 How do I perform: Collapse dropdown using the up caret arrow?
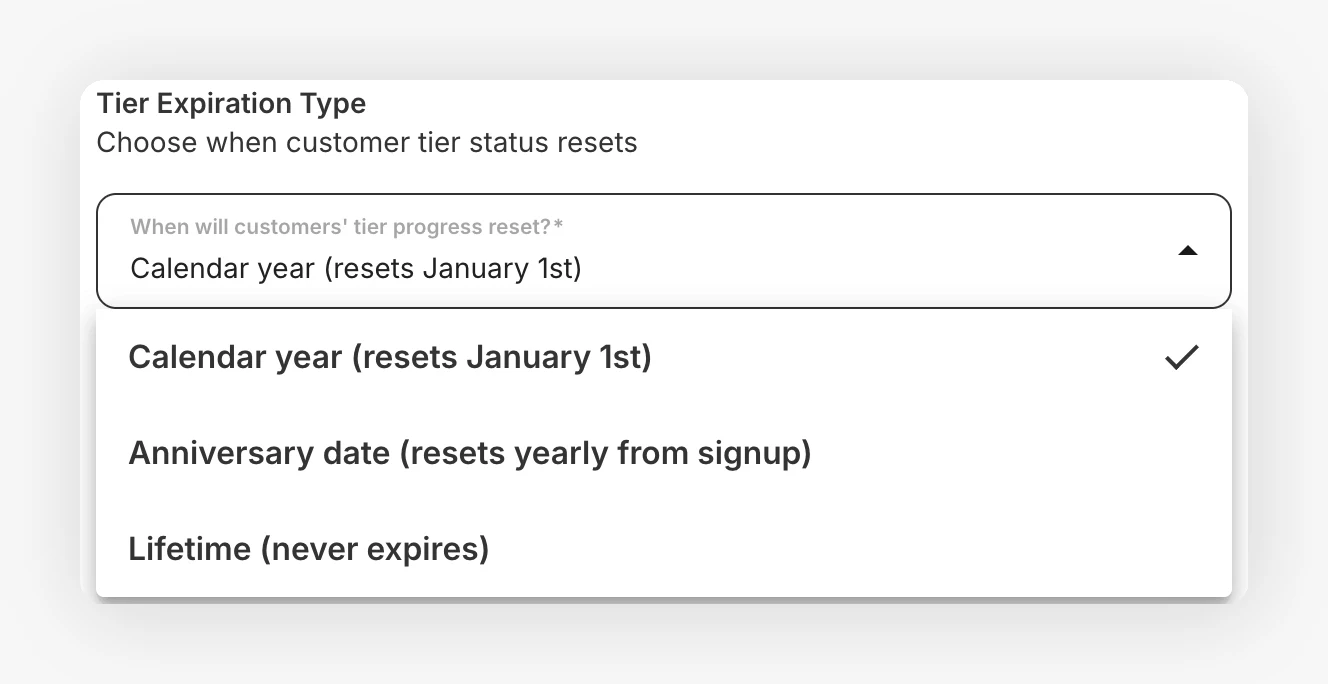pyautogui.click(x=1187, y=251)
